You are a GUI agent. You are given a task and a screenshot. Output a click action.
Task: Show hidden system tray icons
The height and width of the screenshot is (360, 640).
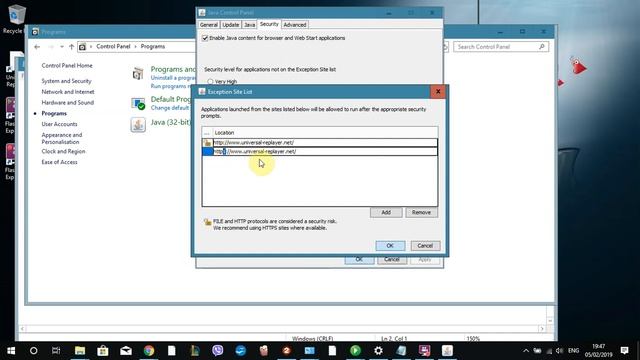point(526,351)
